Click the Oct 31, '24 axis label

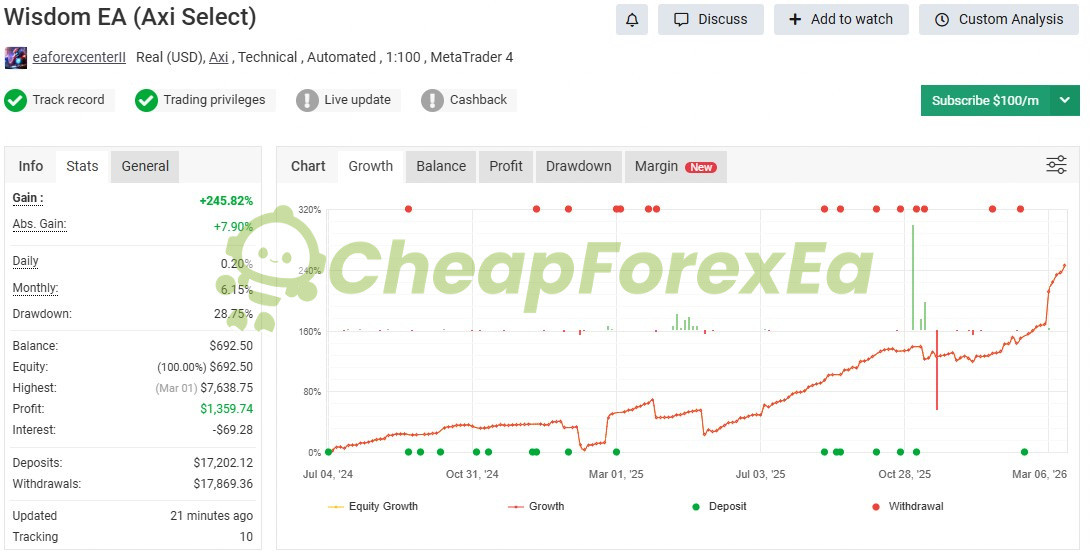(x=472, y=474)
